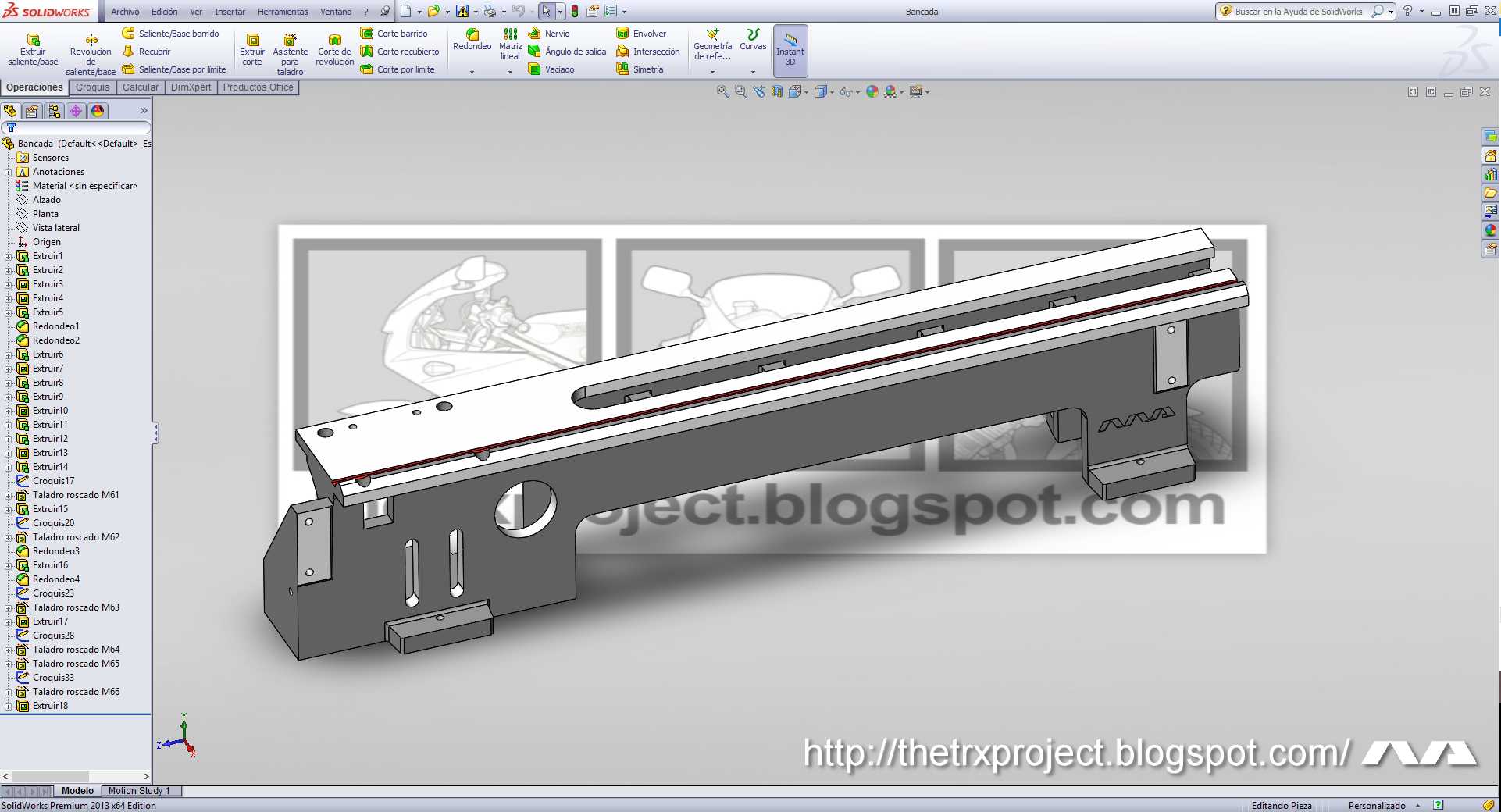Click the feature tree filter field

pos(77,128)
